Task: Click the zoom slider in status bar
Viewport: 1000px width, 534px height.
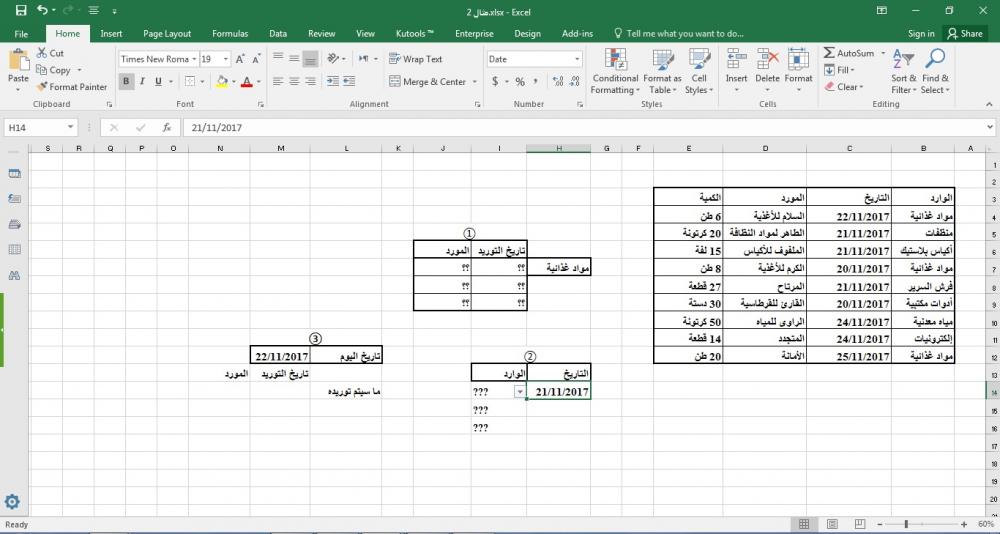Action: [x=905, y=524]
